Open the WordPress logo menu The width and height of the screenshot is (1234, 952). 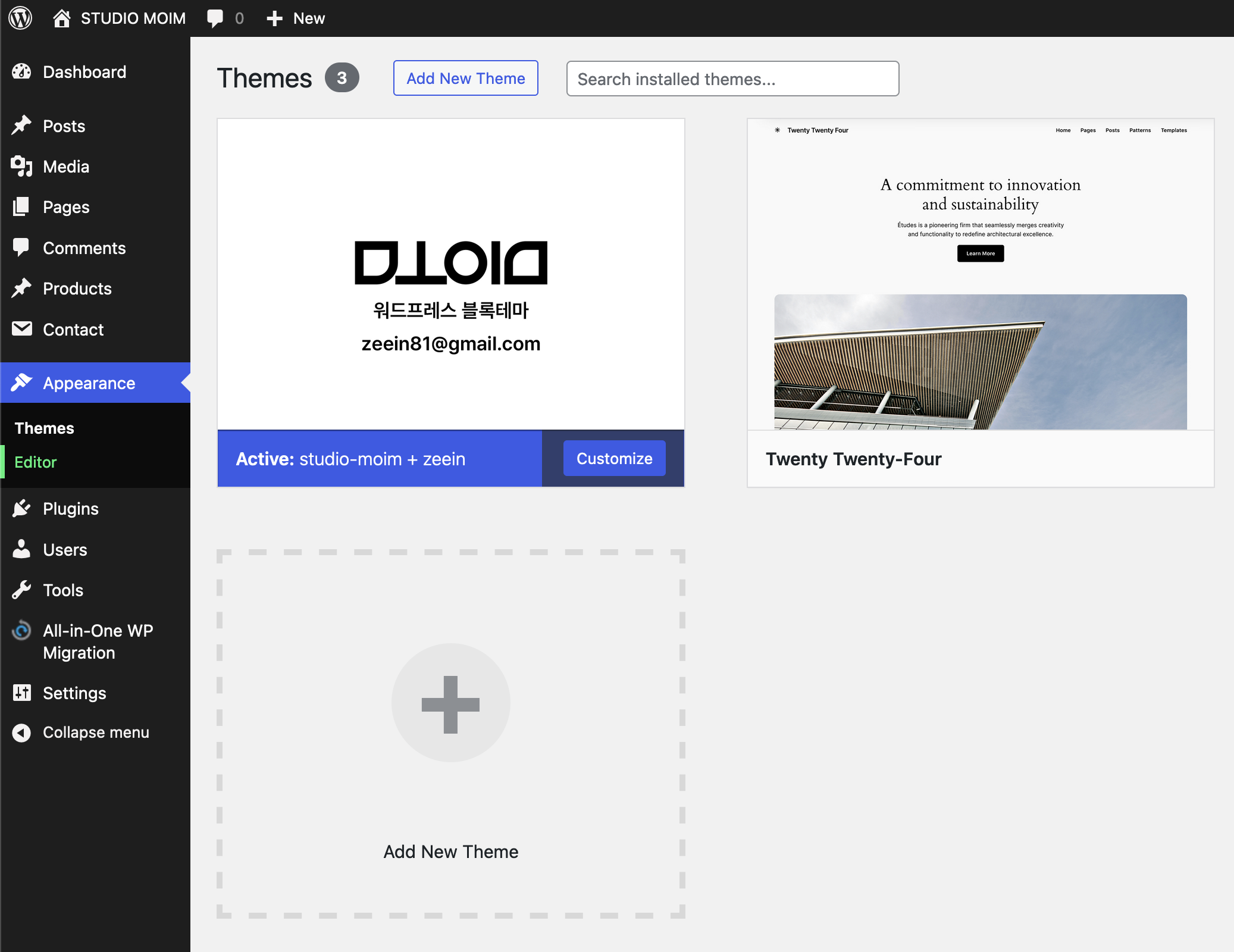click(20, 18)
